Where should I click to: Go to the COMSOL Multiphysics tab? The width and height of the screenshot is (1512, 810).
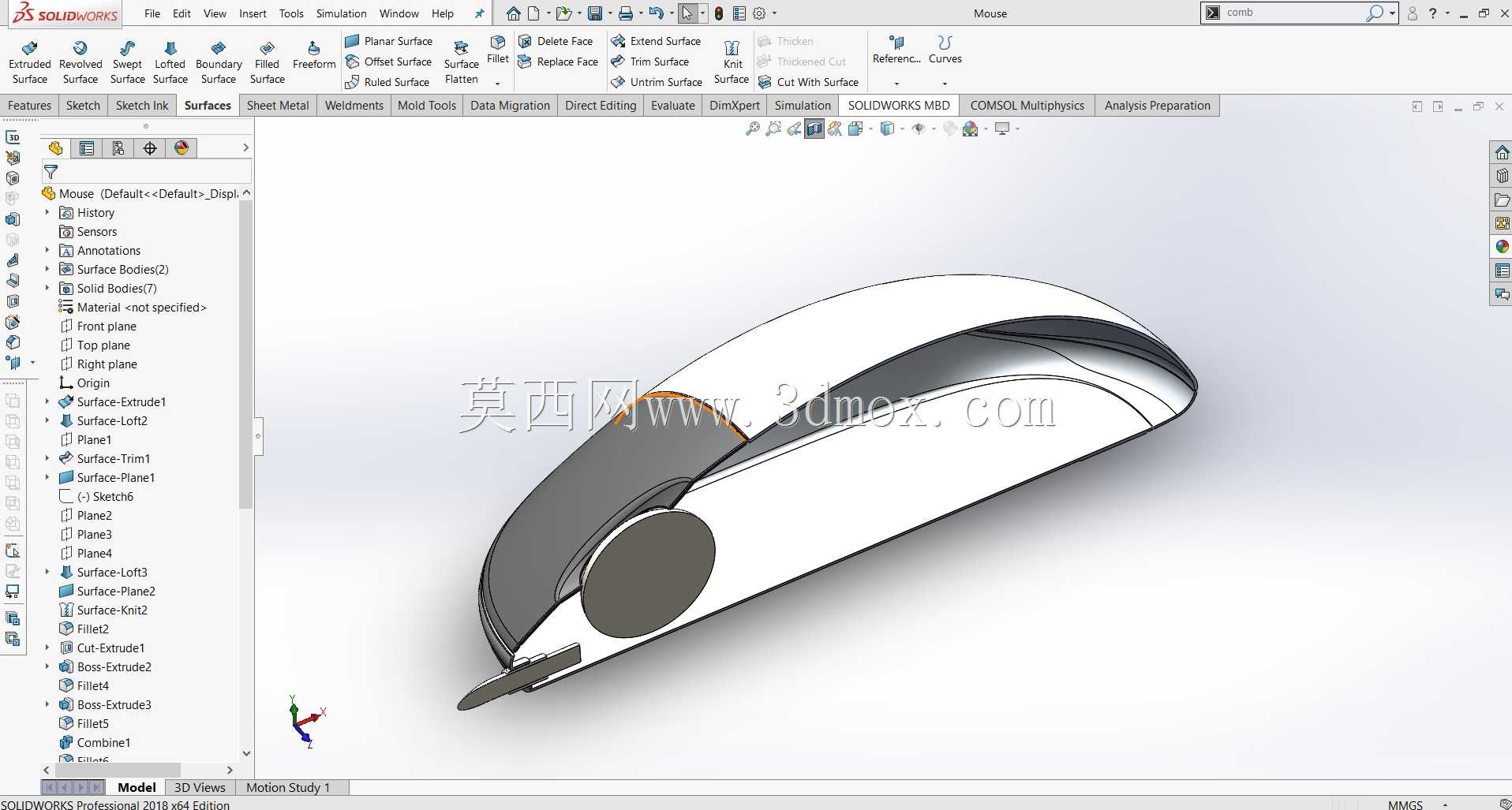1027,106
